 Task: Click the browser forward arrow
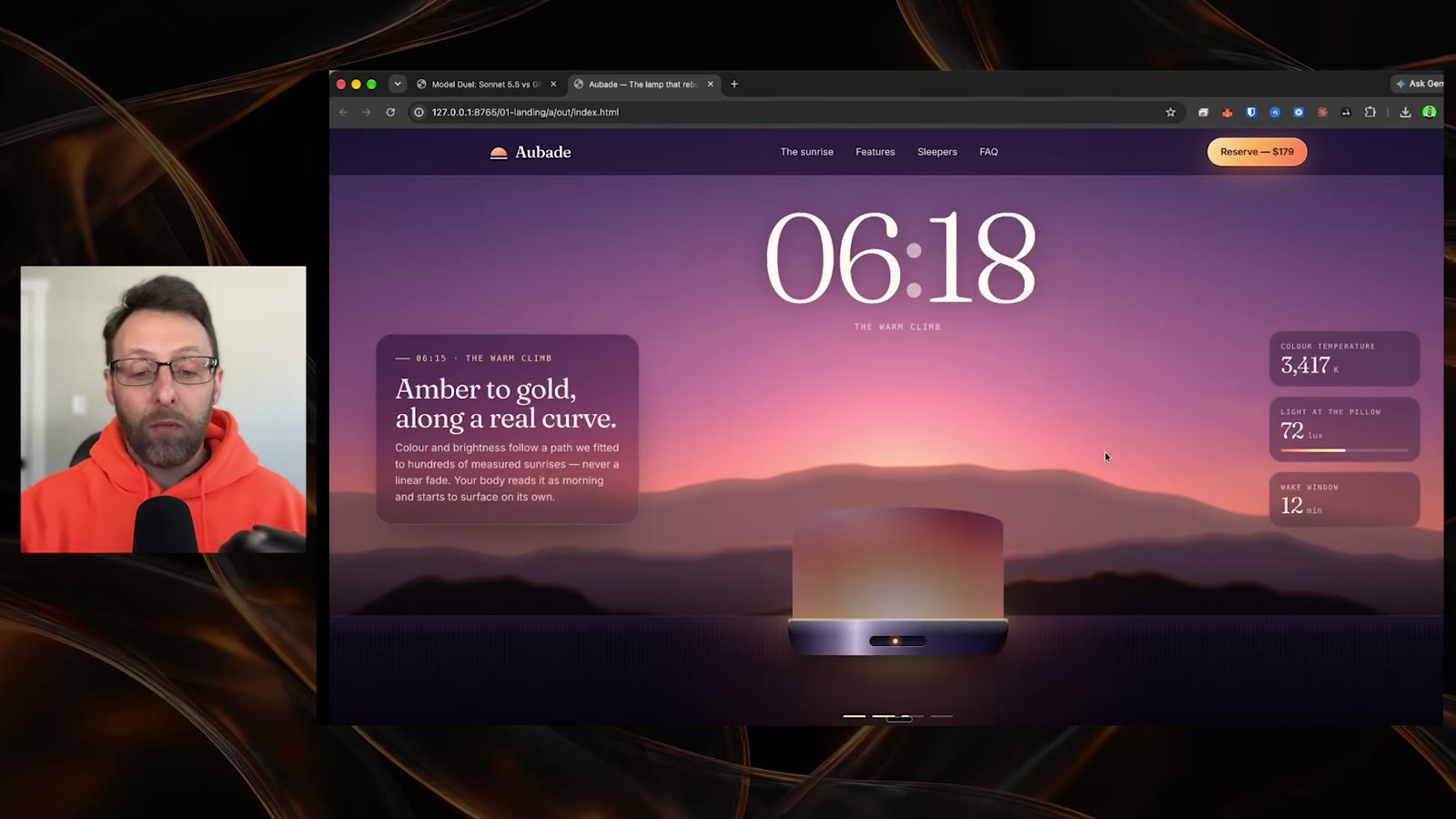click(367, 112)
